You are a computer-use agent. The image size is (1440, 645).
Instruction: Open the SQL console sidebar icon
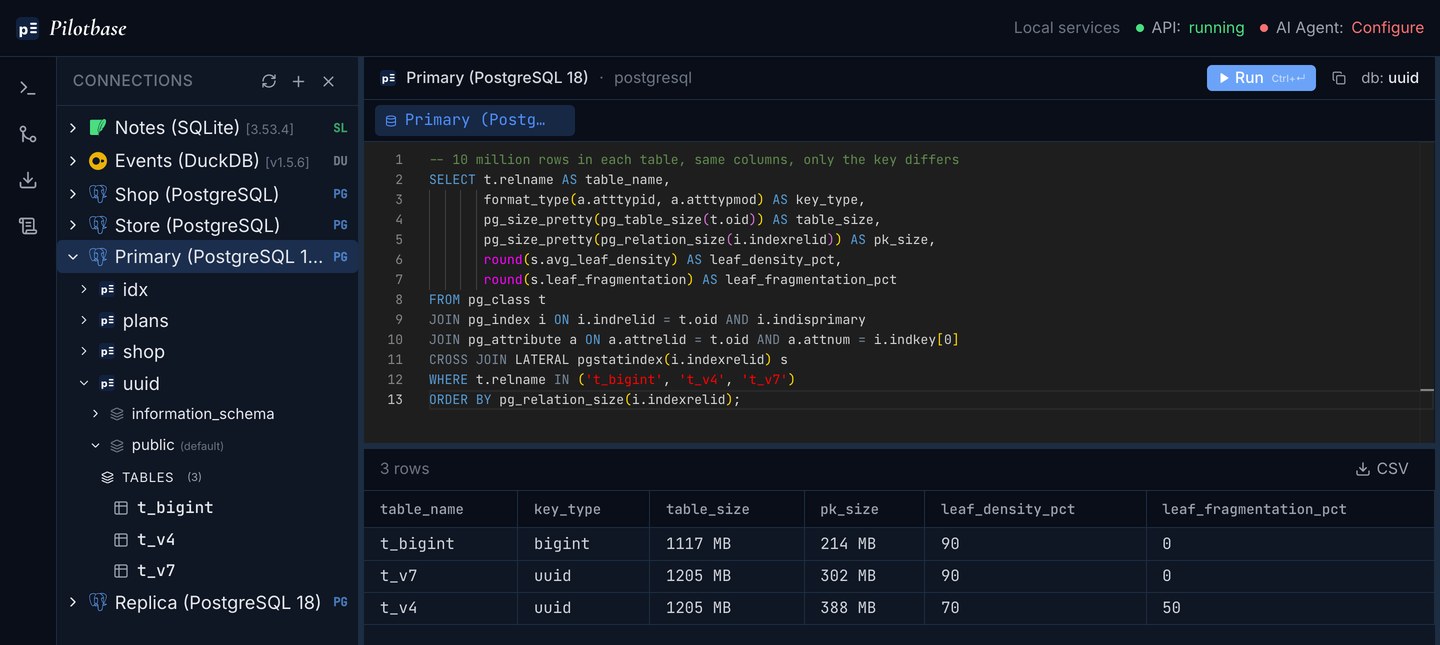tap(28, 88)
